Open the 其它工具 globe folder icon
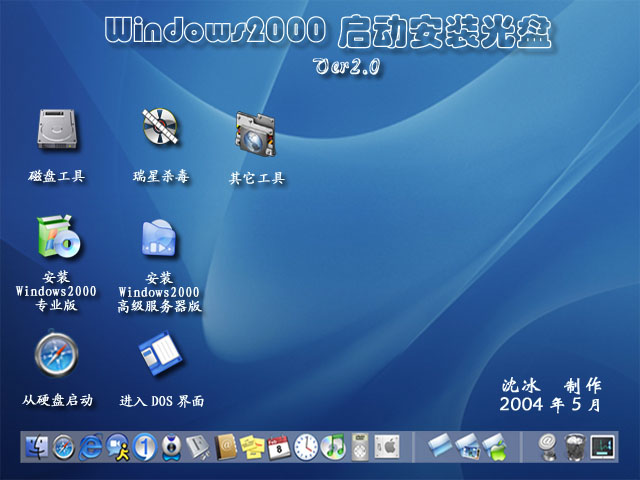640x480 pixels. tap(256, 134)
